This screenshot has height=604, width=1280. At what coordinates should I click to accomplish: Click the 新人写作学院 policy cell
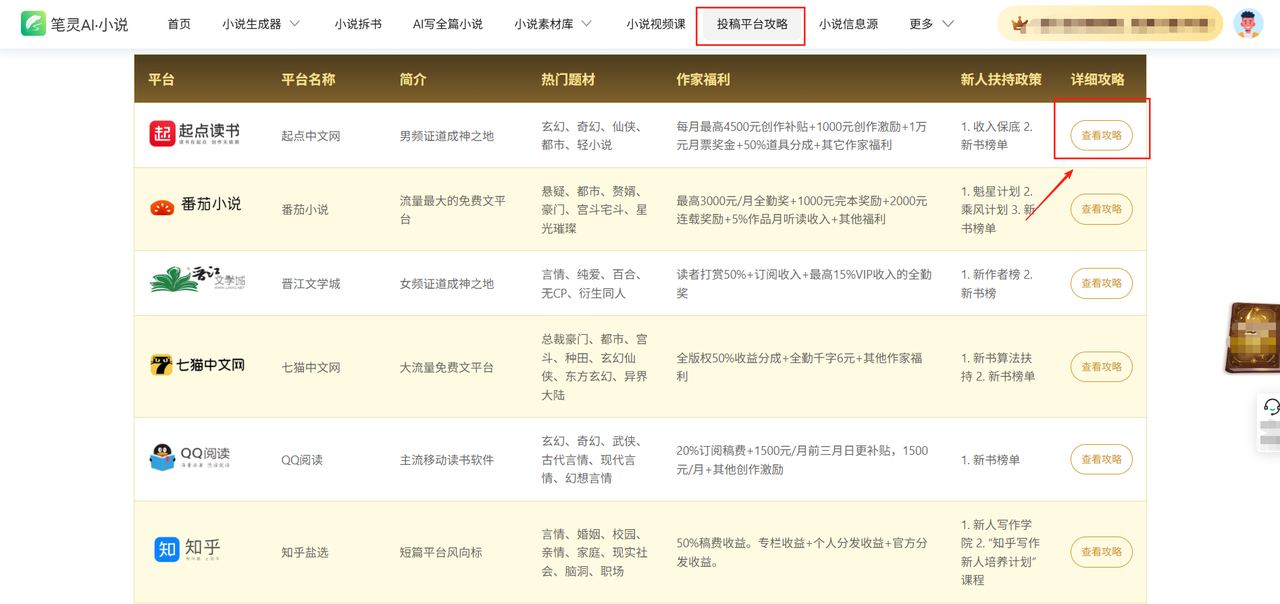tap(1001, 552)
